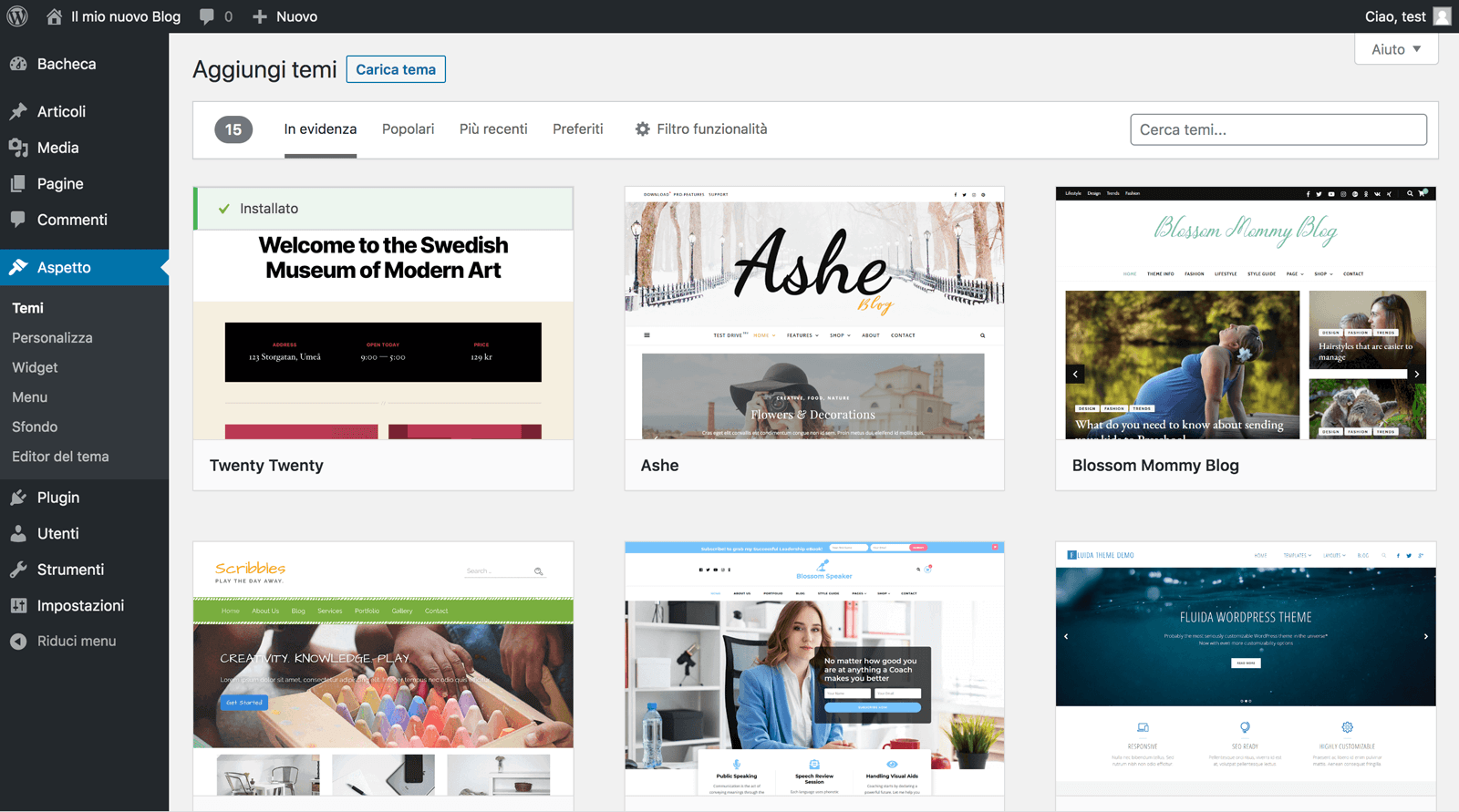Click the plus icon next to Nuovo
This screenshot has height=812, width=1459.
point(260,16)
